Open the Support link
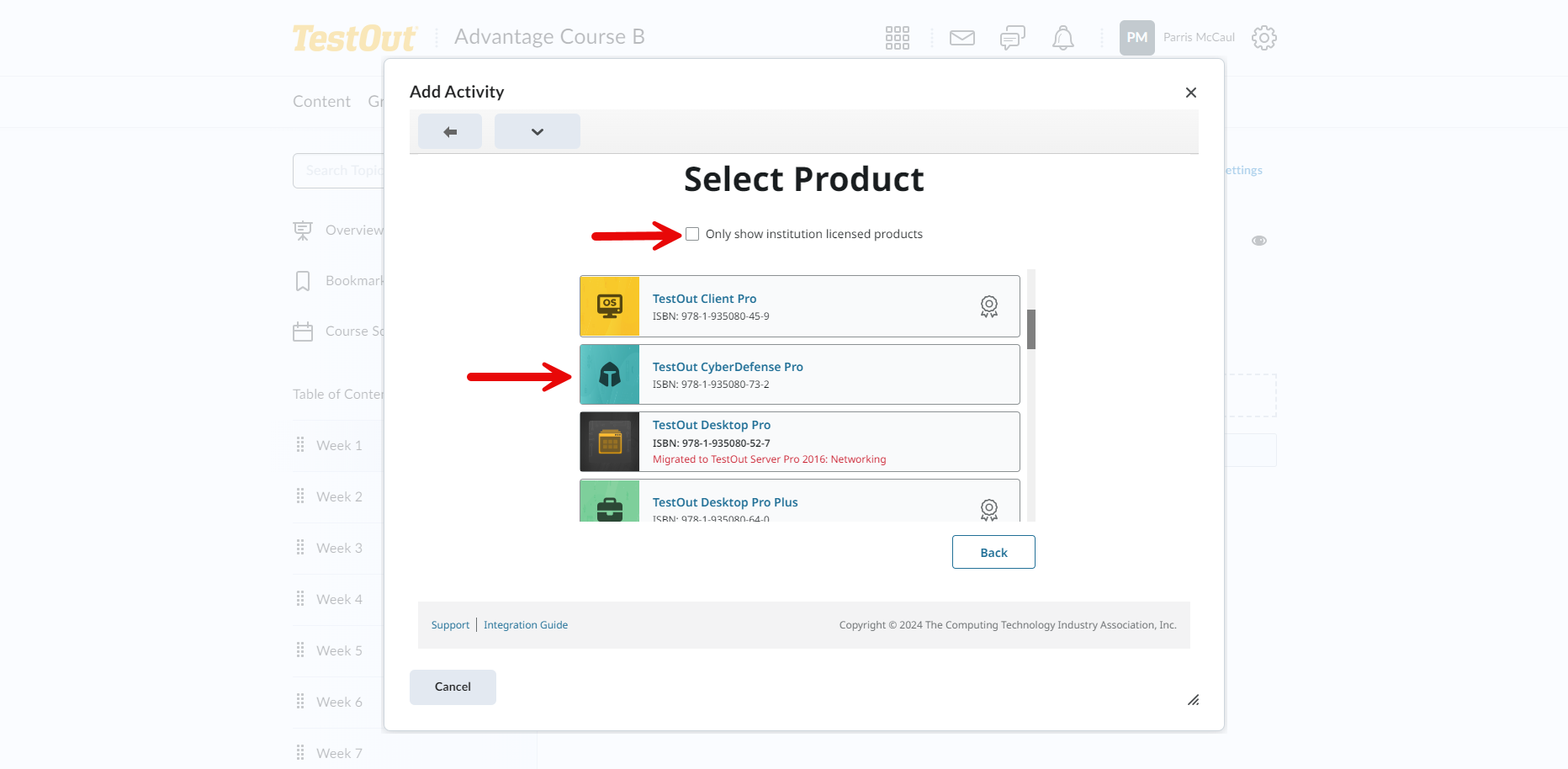The image size is (1568, 769). pos(450,625)
